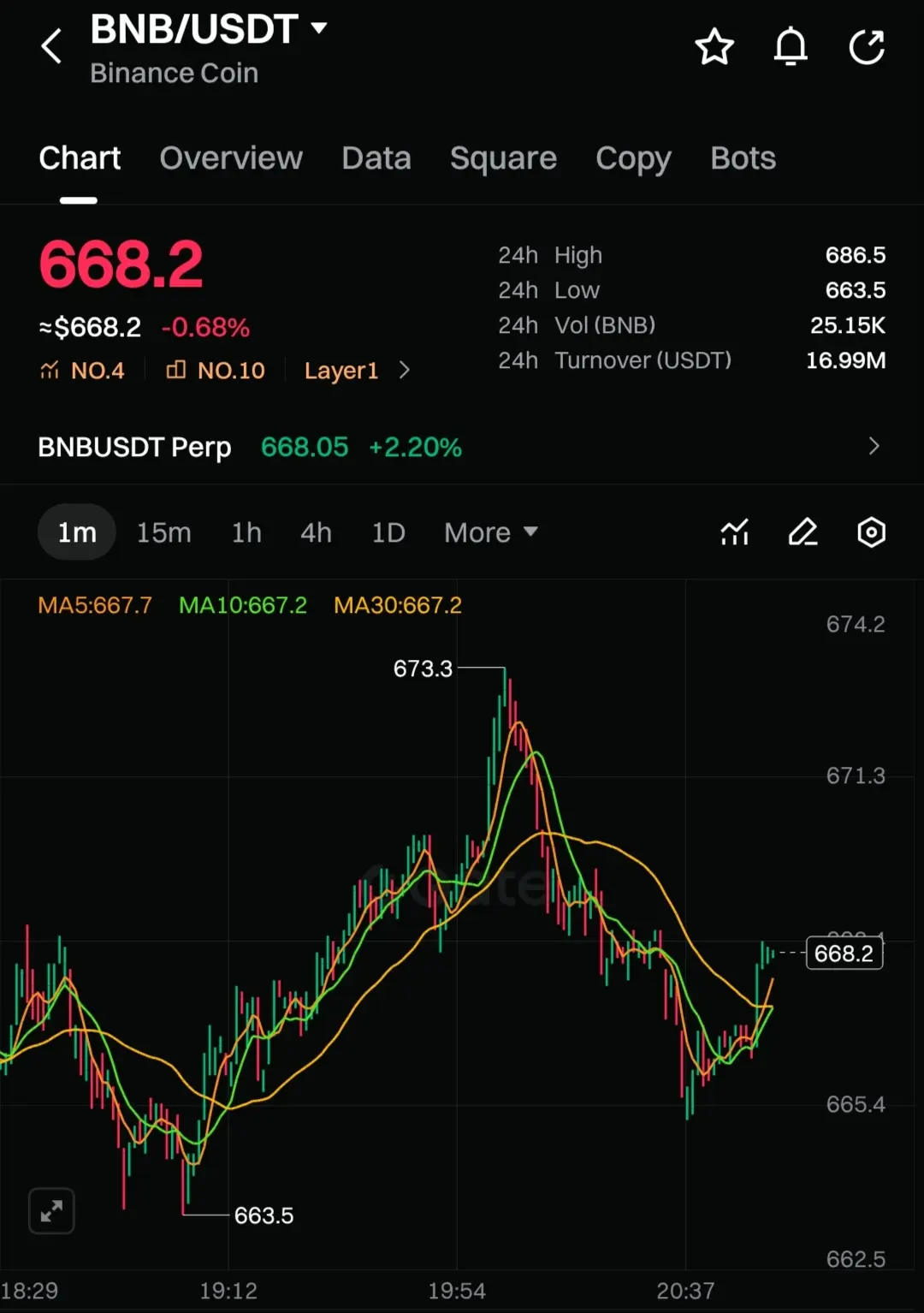Tap the 24h Vol value 25.15K
The image size is (924, 1313).
(x=848, y=325)
